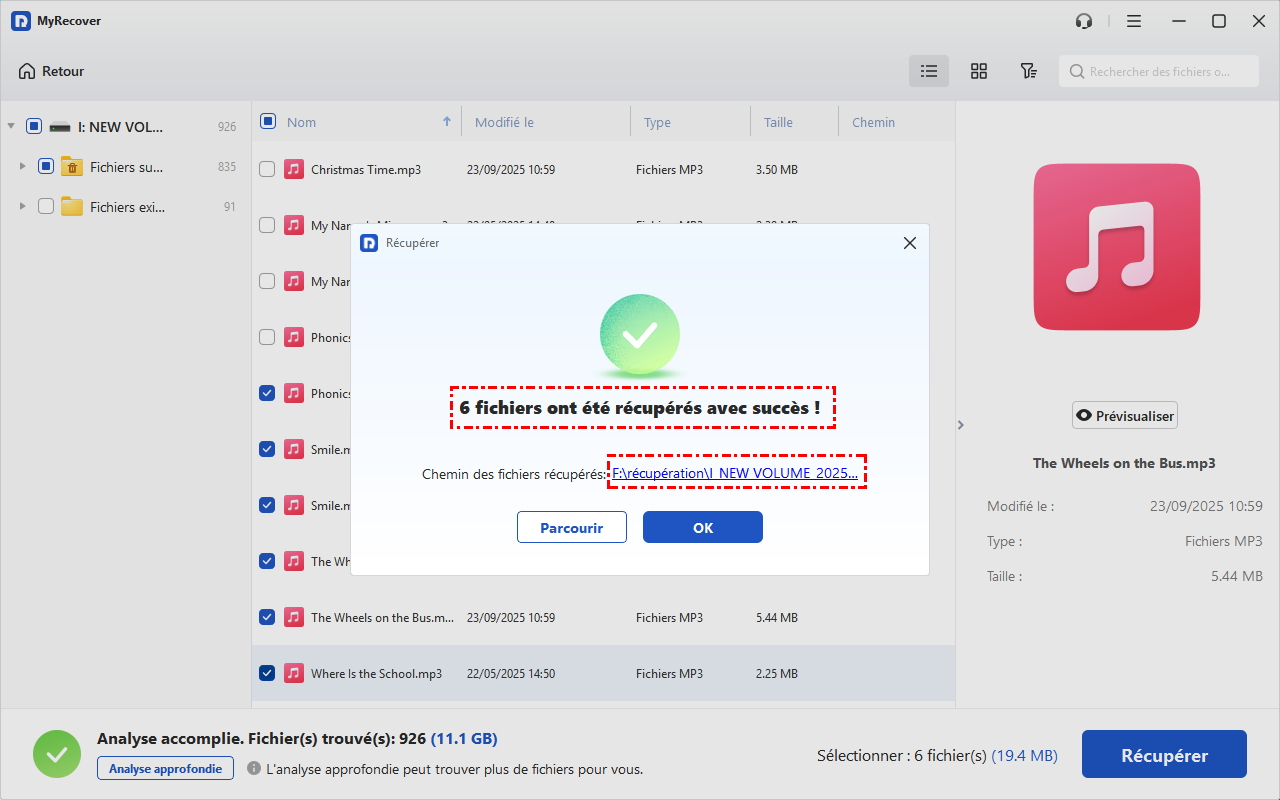Toggle the select-all checkbox beside Nom
Screen dimensions: 1280x800
pos(268,122)
